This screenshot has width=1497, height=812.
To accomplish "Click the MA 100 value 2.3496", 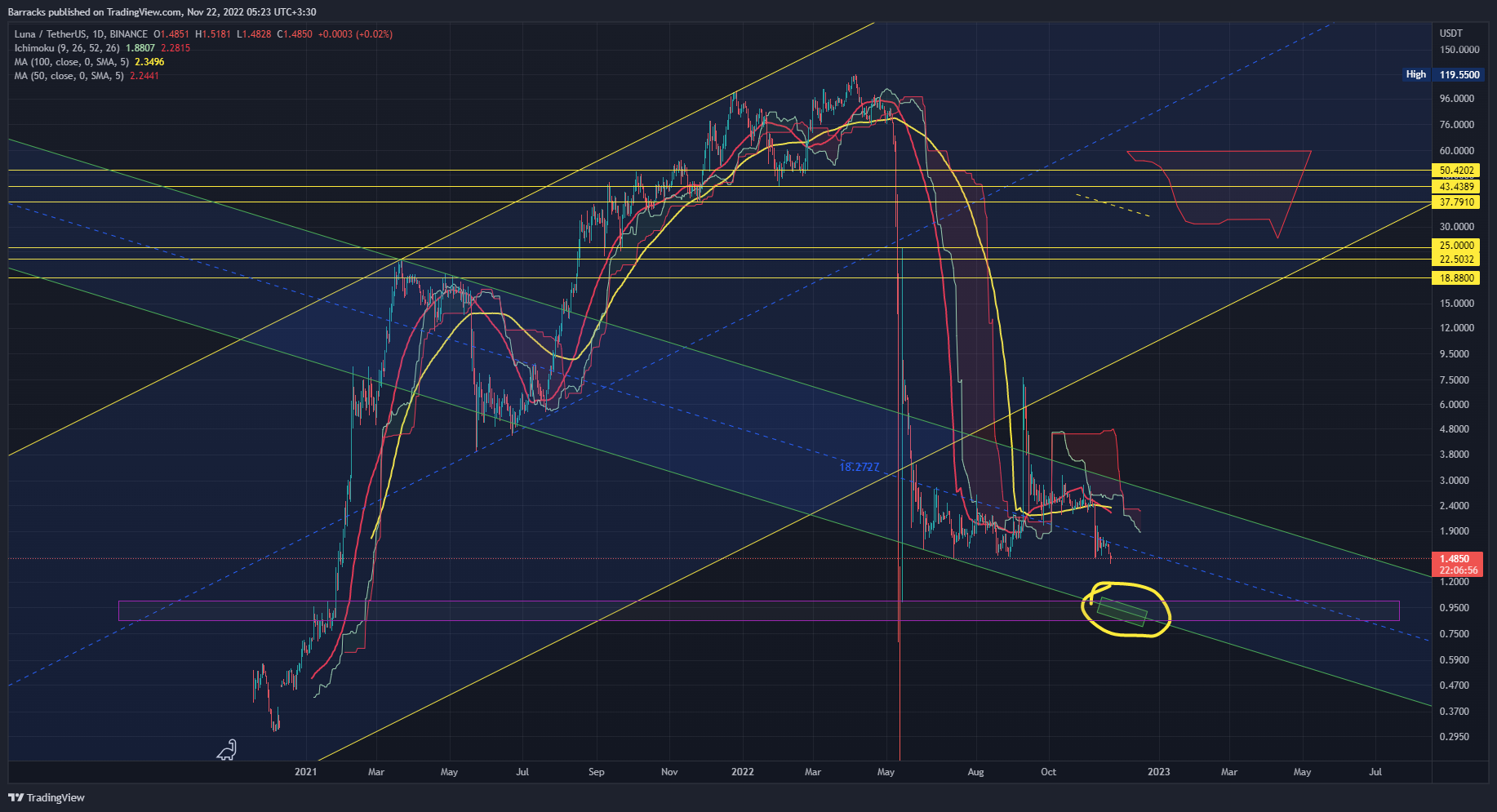I will 149,62.
